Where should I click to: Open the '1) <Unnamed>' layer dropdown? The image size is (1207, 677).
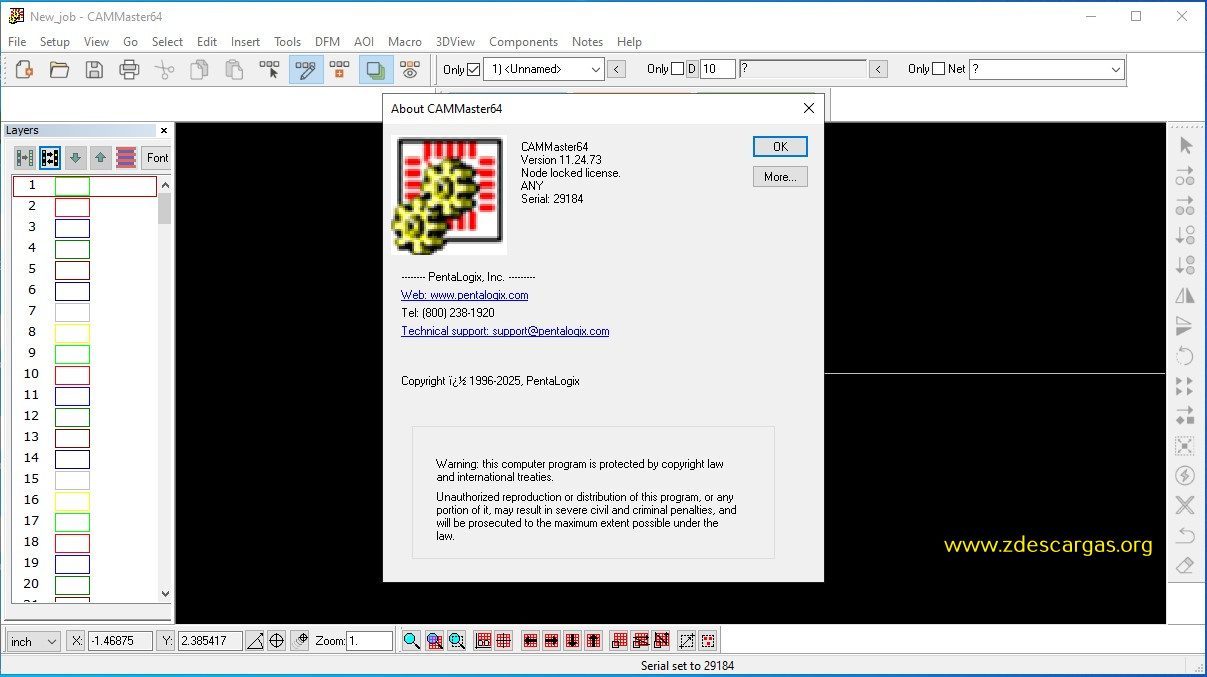tap(544, 69)
